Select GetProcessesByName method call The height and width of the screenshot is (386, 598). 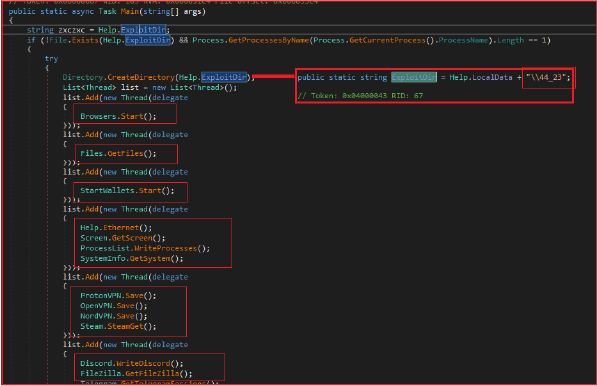[268, 40]
